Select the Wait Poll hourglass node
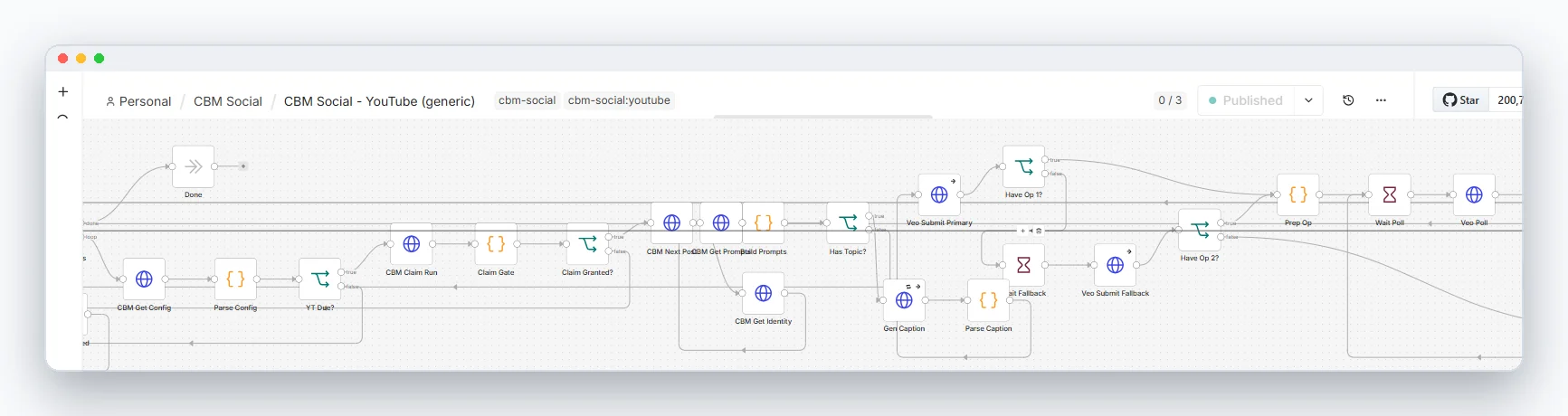 tap(1390, 194)
